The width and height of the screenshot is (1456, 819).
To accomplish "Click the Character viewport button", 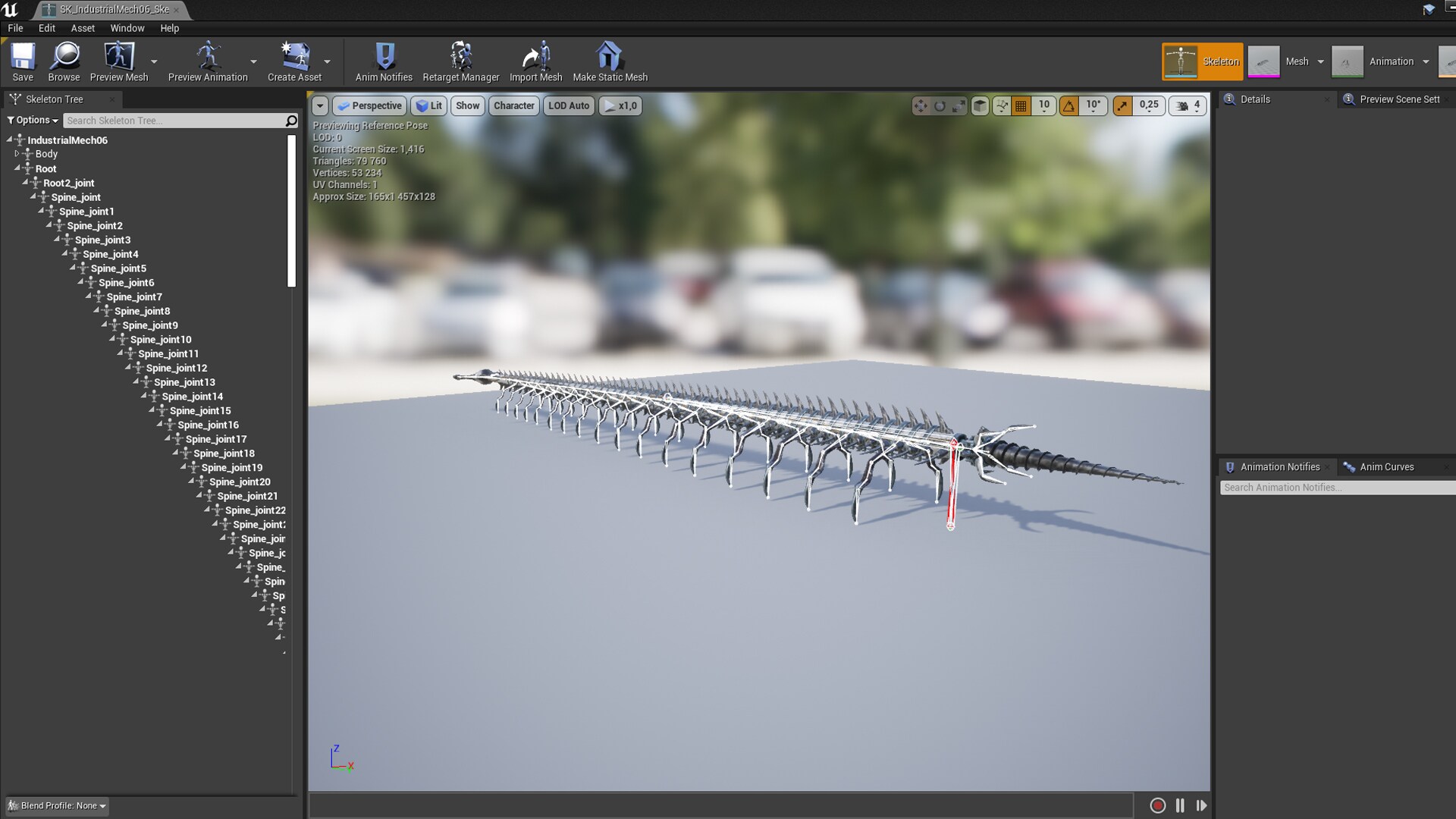I will click(513, 106).
